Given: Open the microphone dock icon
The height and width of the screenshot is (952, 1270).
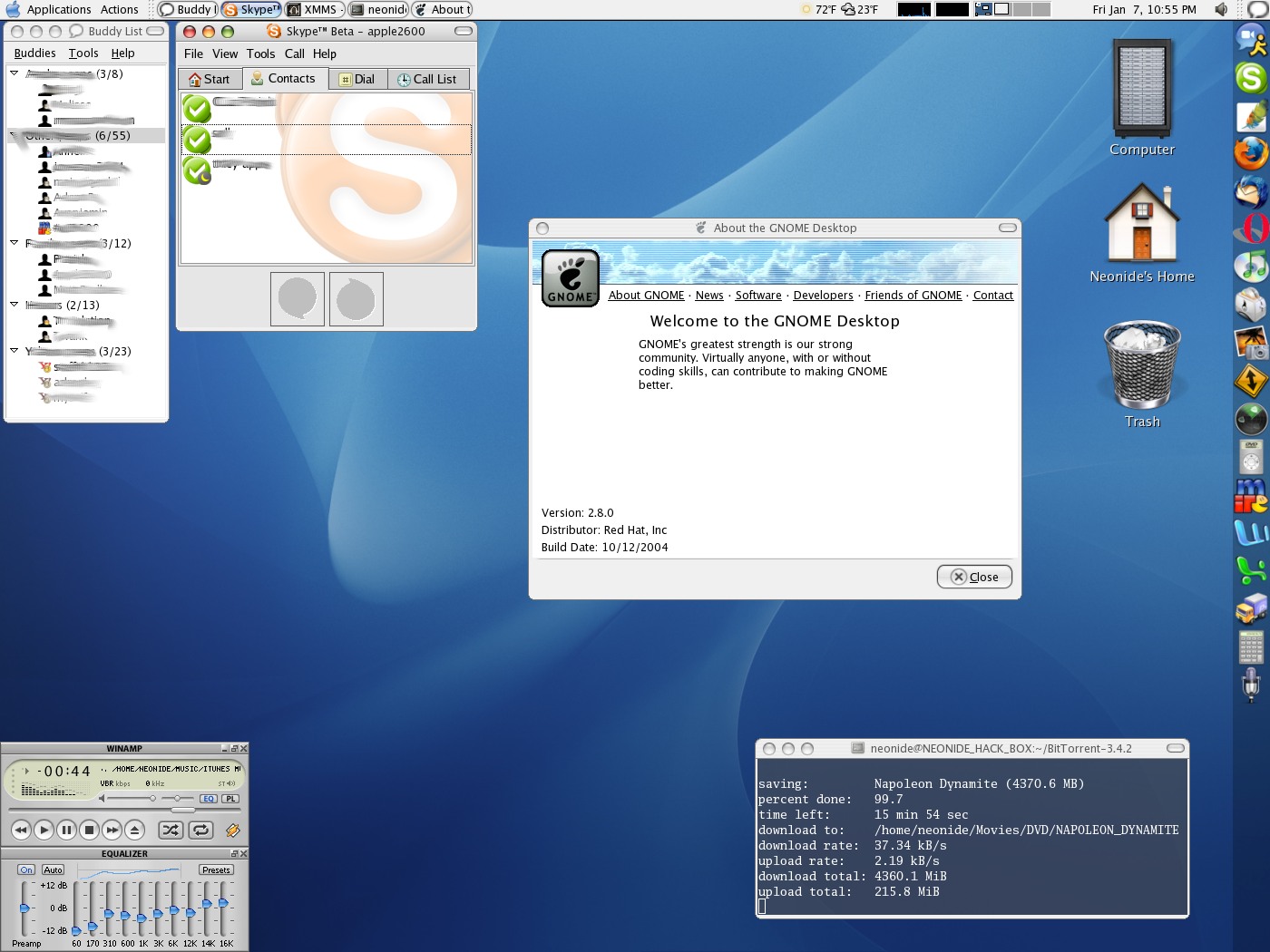Looking at the screenshot, I should point(1251,685).
